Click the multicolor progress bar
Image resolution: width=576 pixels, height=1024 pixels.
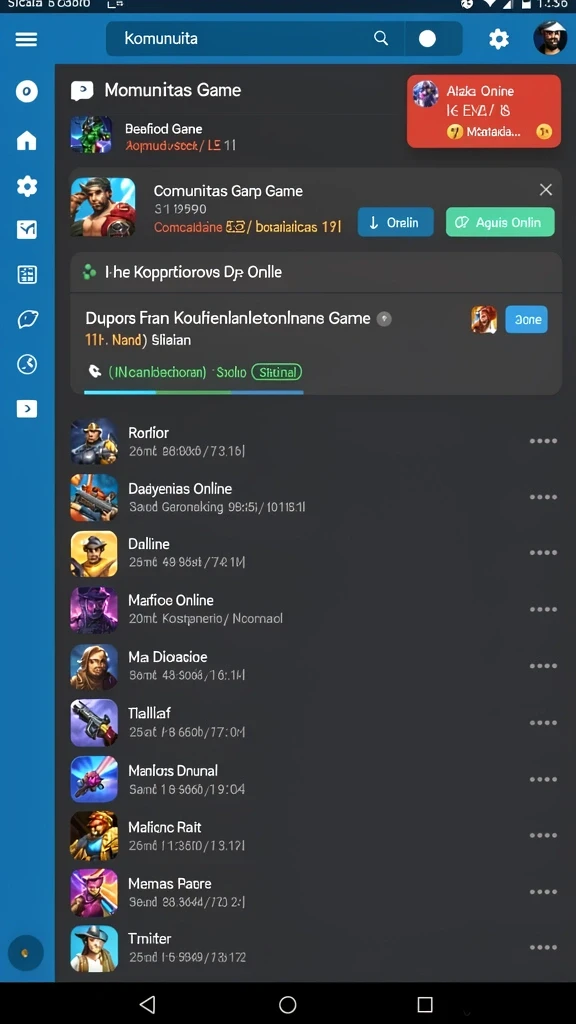[194, 392]
